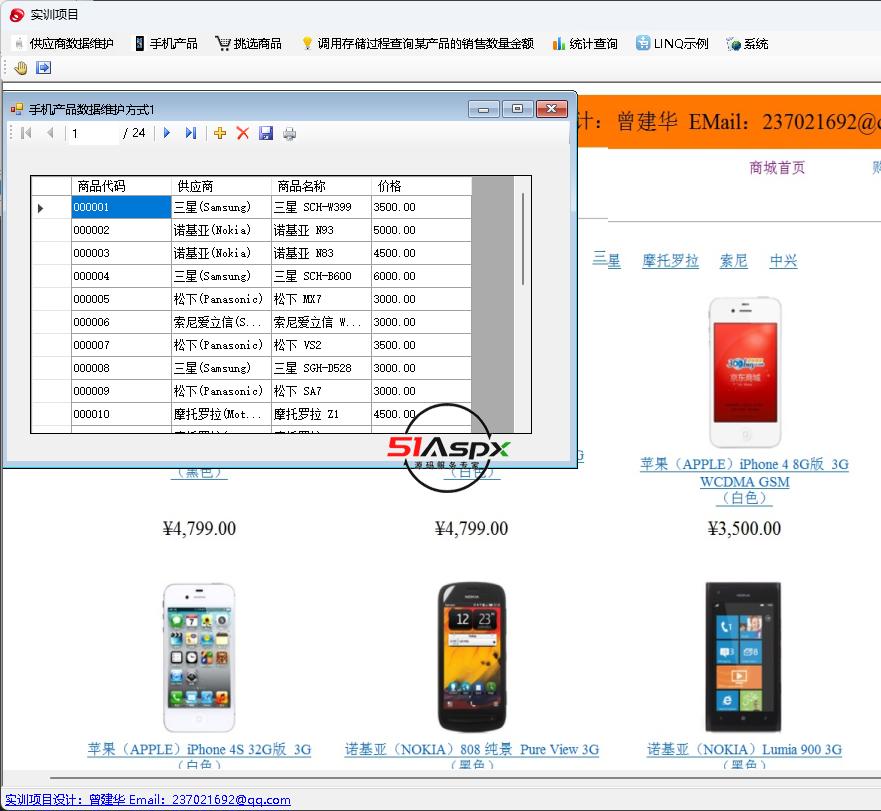Click product name 三星 SCH-B600
Viewport: 881px width, 811px height.
click(x=321, y=277)
